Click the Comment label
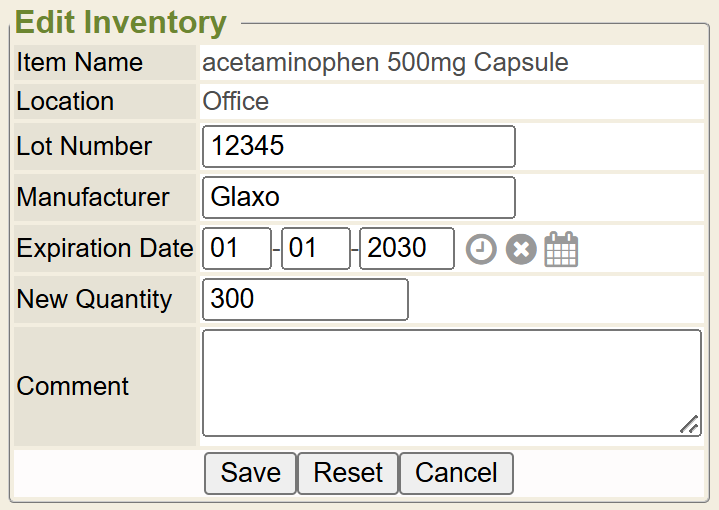The width and height of the screenshot is (719, 510). click(73, 386)
